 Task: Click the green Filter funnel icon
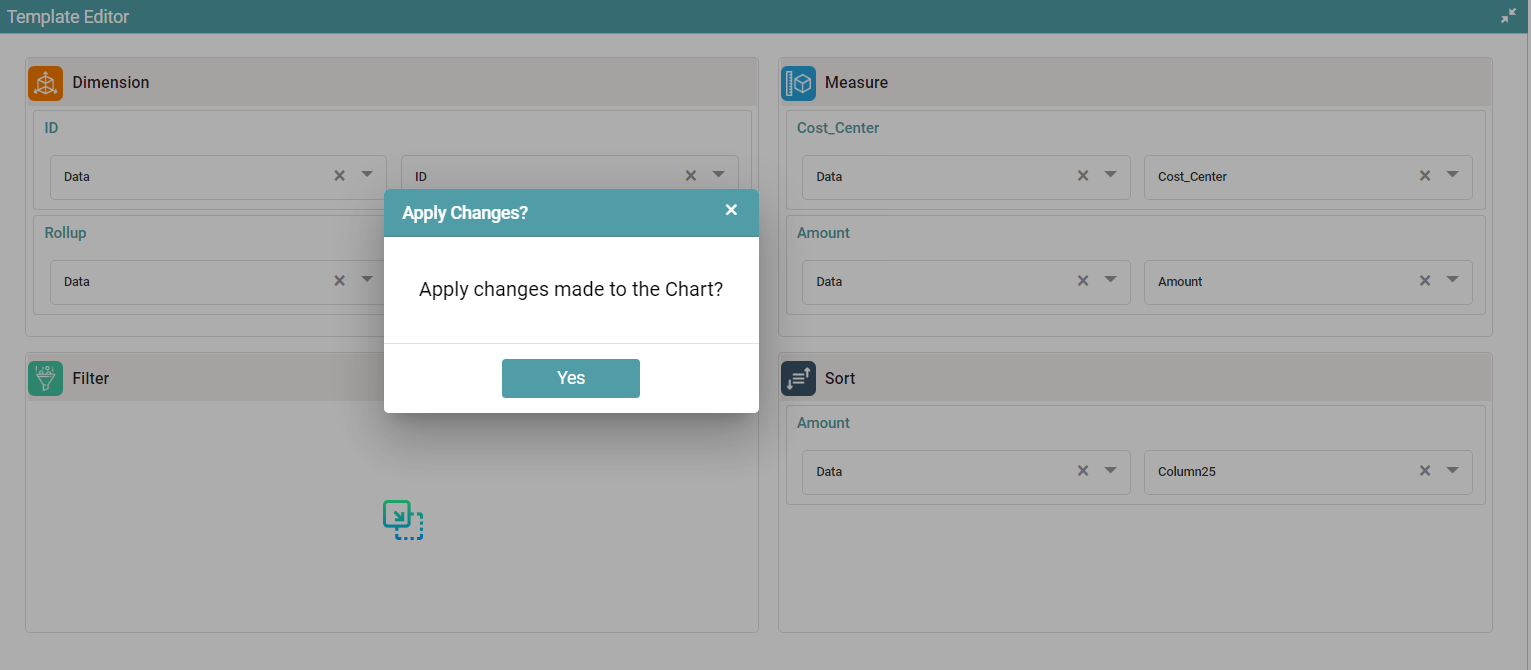point(45,378)
